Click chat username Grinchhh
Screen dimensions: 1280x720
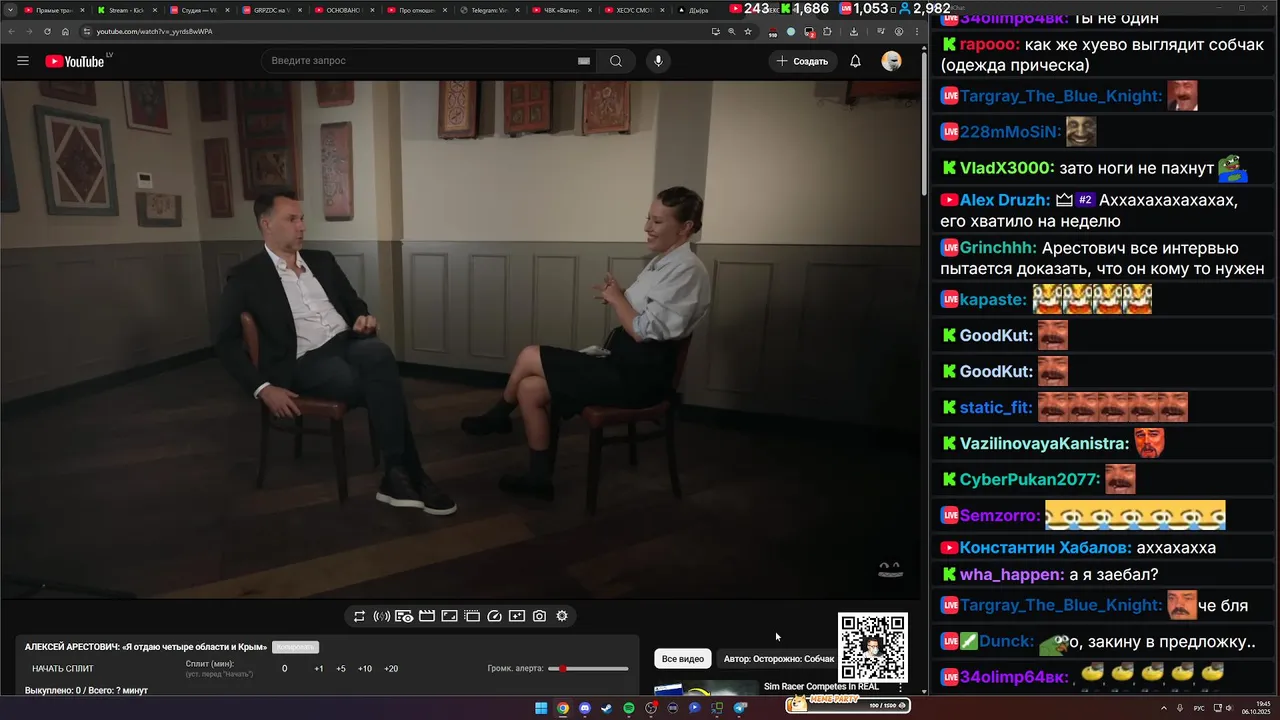(998, 248)
